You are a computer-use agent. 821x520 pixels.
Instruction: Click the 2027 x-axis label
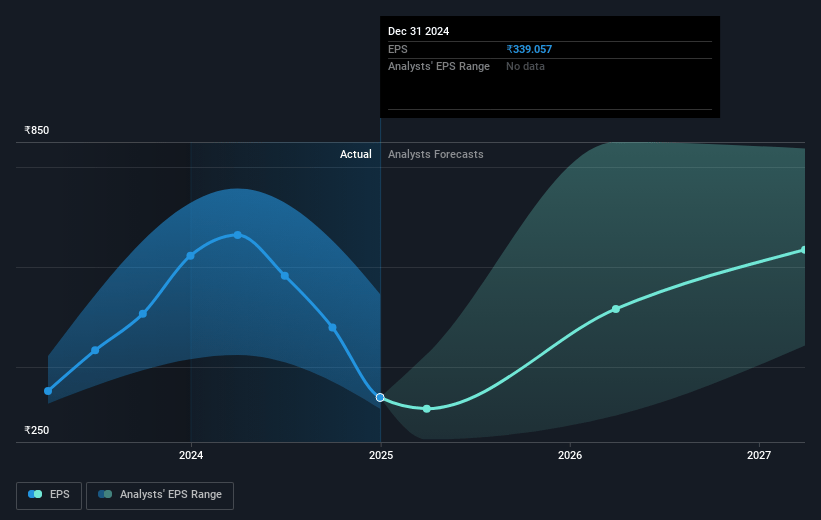pyautogui.click(x=759, y=455)
